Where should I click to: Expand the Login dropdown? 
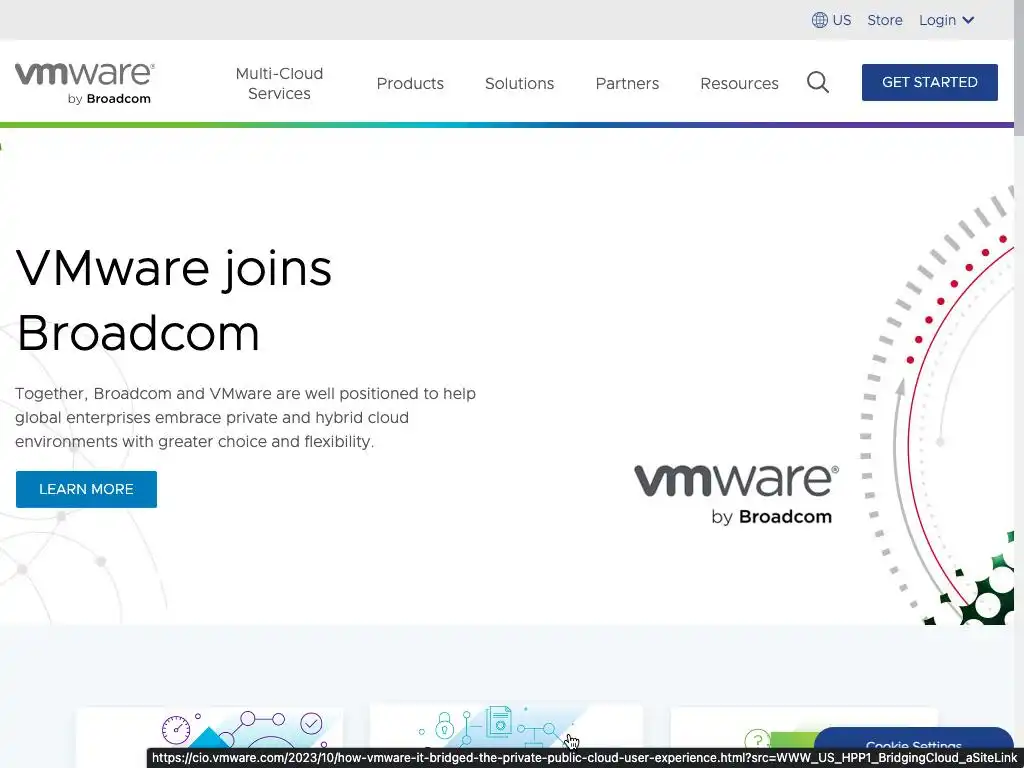pos(946,20)
